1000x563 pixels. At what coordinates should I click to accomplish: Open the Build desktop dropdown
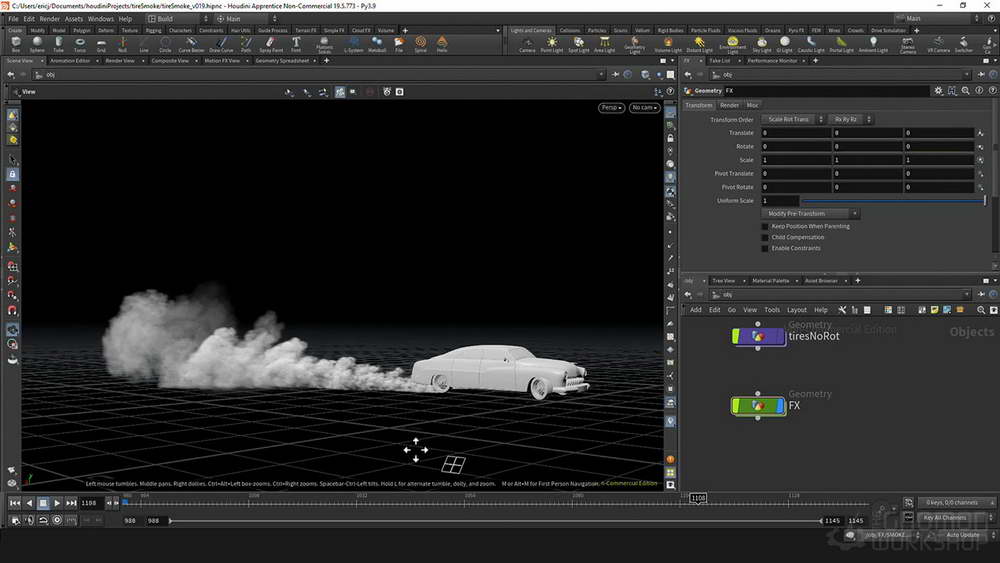click(x=177, y=18)
